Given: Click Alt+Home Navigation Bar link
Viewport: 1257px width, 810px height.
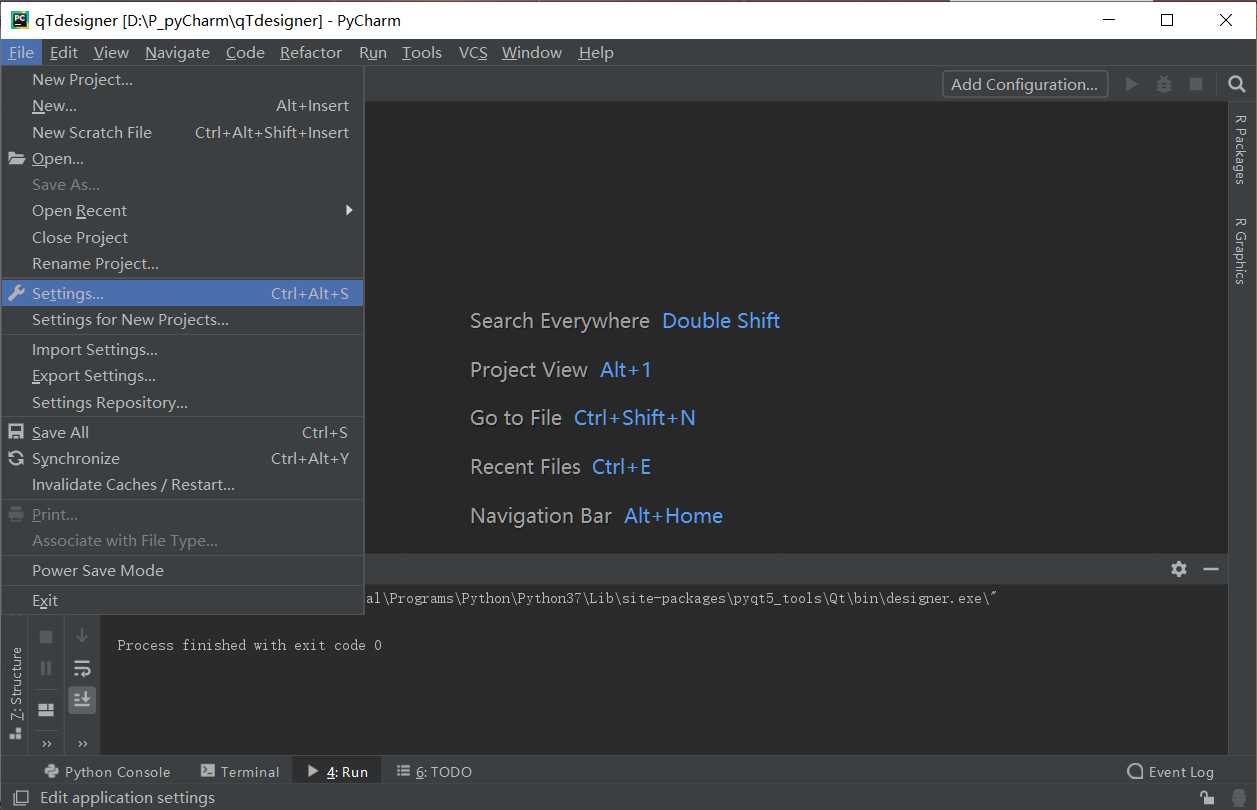Looking at the screenshot, I should pos(674,516).
